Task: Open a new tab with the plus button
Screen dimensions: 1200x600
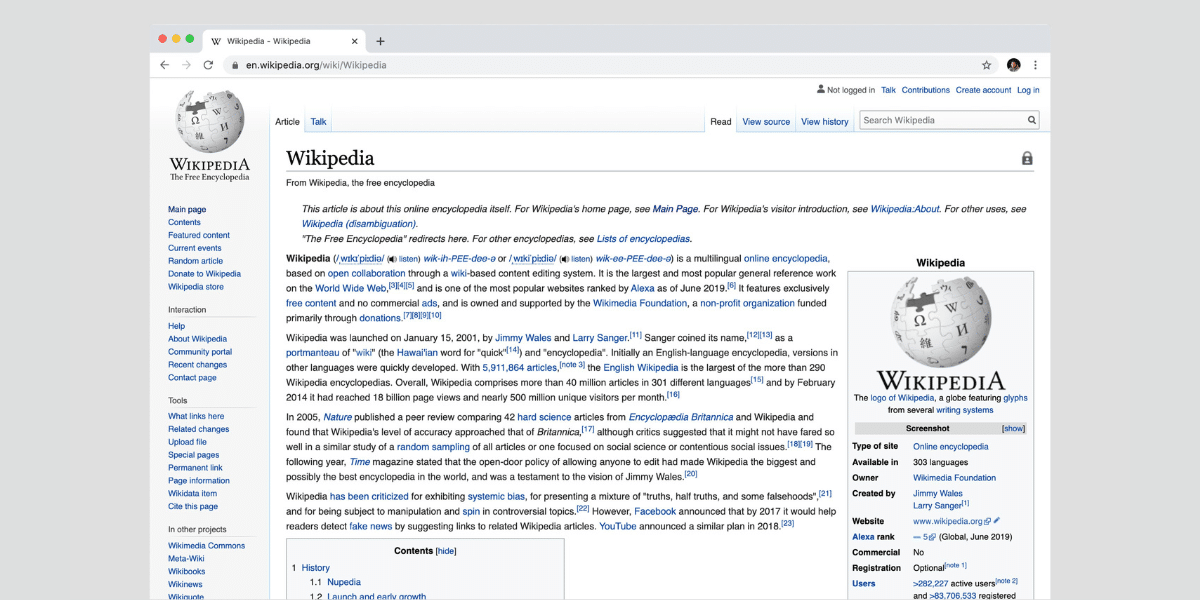Action: coord(380,41)
